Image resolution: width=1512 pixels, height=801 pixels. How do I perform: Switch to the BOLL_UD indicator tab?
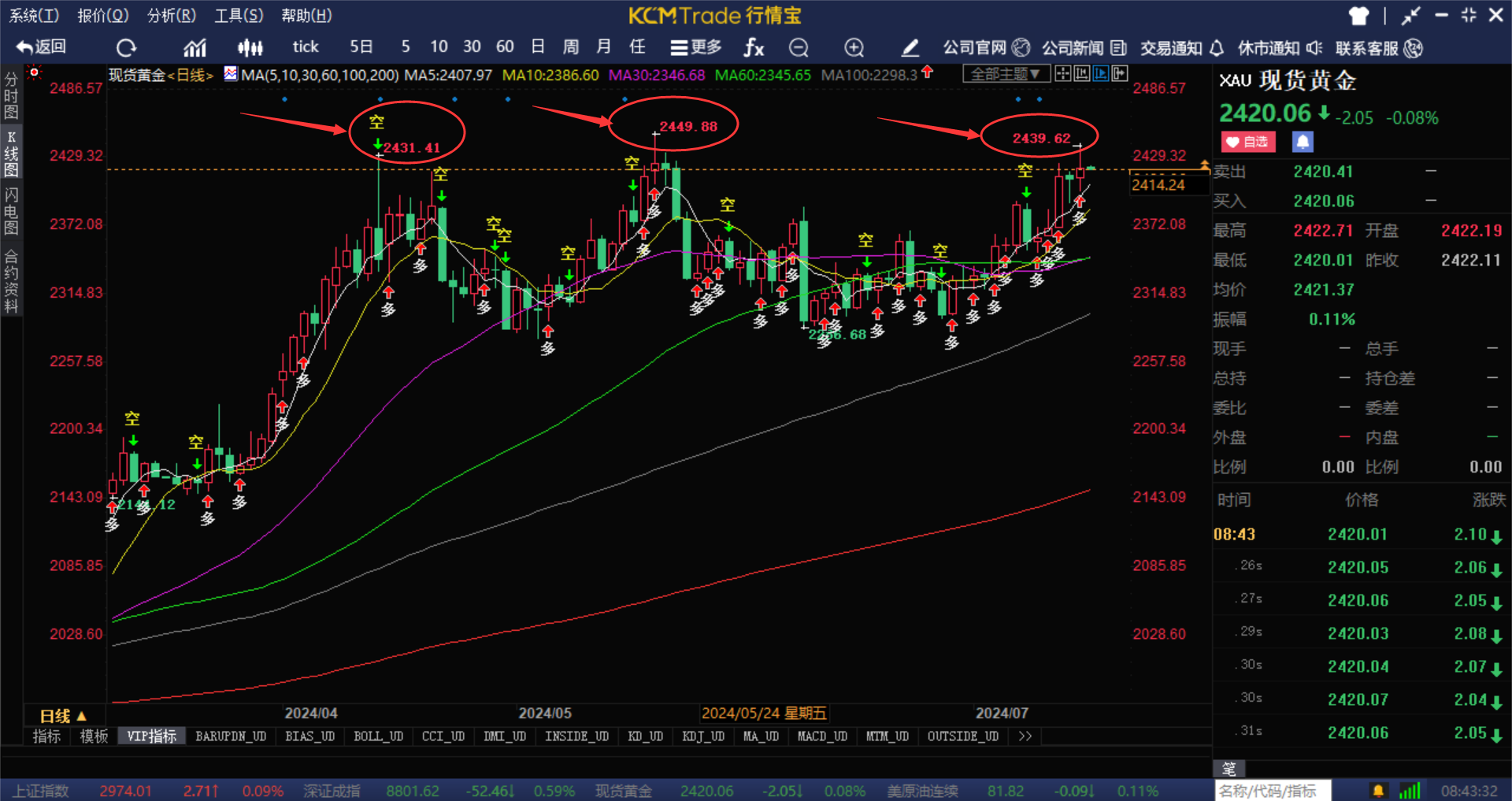click(378, 736)
